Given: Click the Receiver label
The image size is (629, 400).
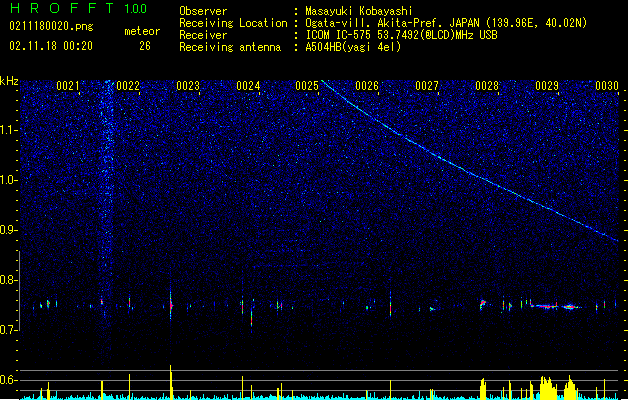Looking at the screenshot, I should (203, 35).
